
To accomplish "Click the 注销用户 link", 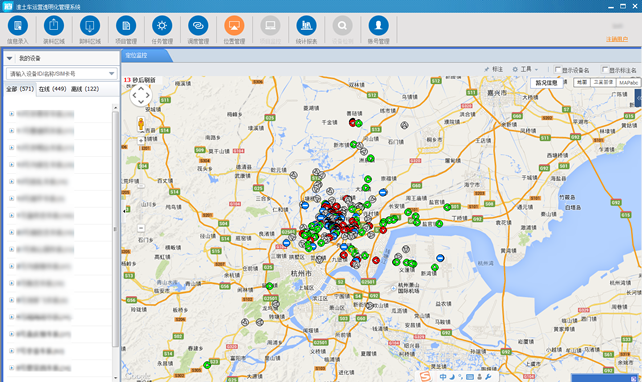I will [x=617, y=39].
